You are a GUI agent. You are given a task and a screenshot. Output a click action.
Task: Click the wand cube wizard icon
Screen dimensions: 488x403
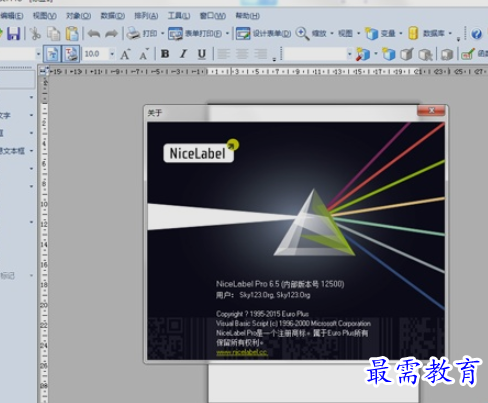pyautogui.click(x=363, y=54)
